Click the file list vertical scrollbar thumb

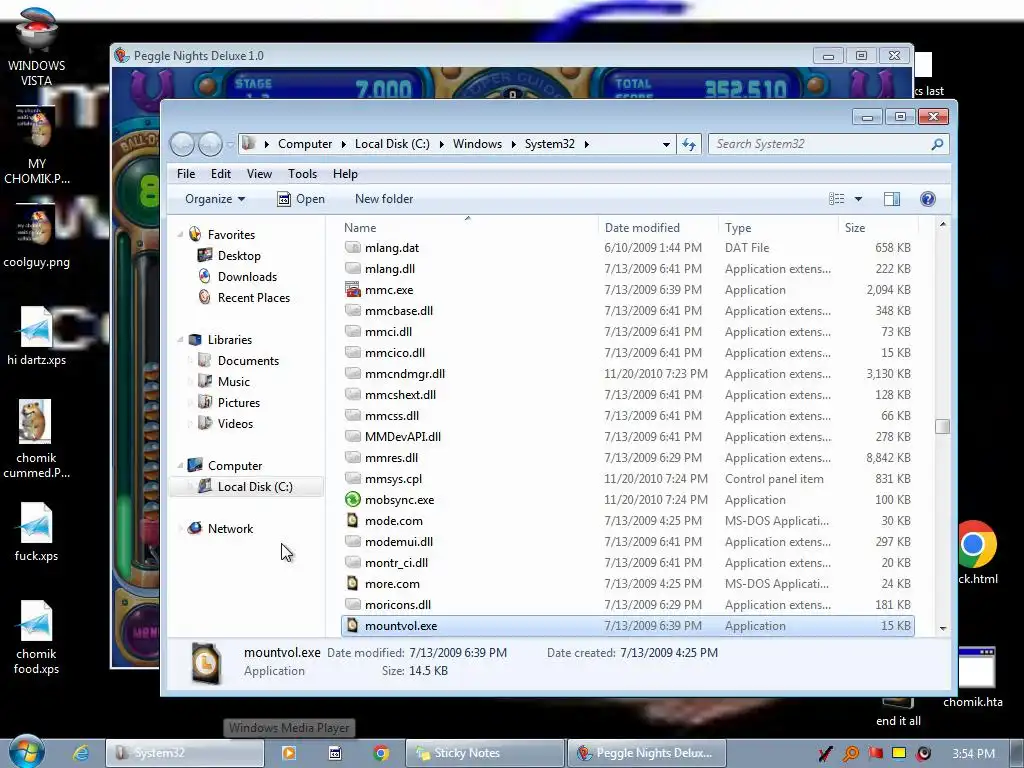[x=942, y=426]
